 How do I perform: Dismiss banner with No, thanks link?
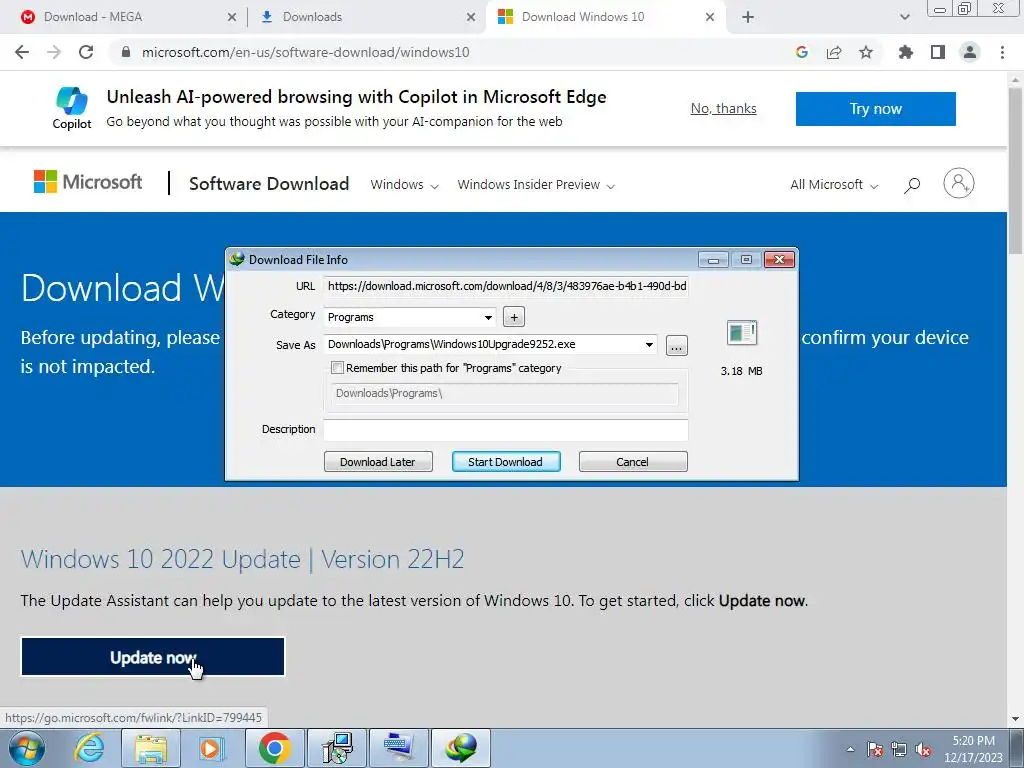click(724, 108)
